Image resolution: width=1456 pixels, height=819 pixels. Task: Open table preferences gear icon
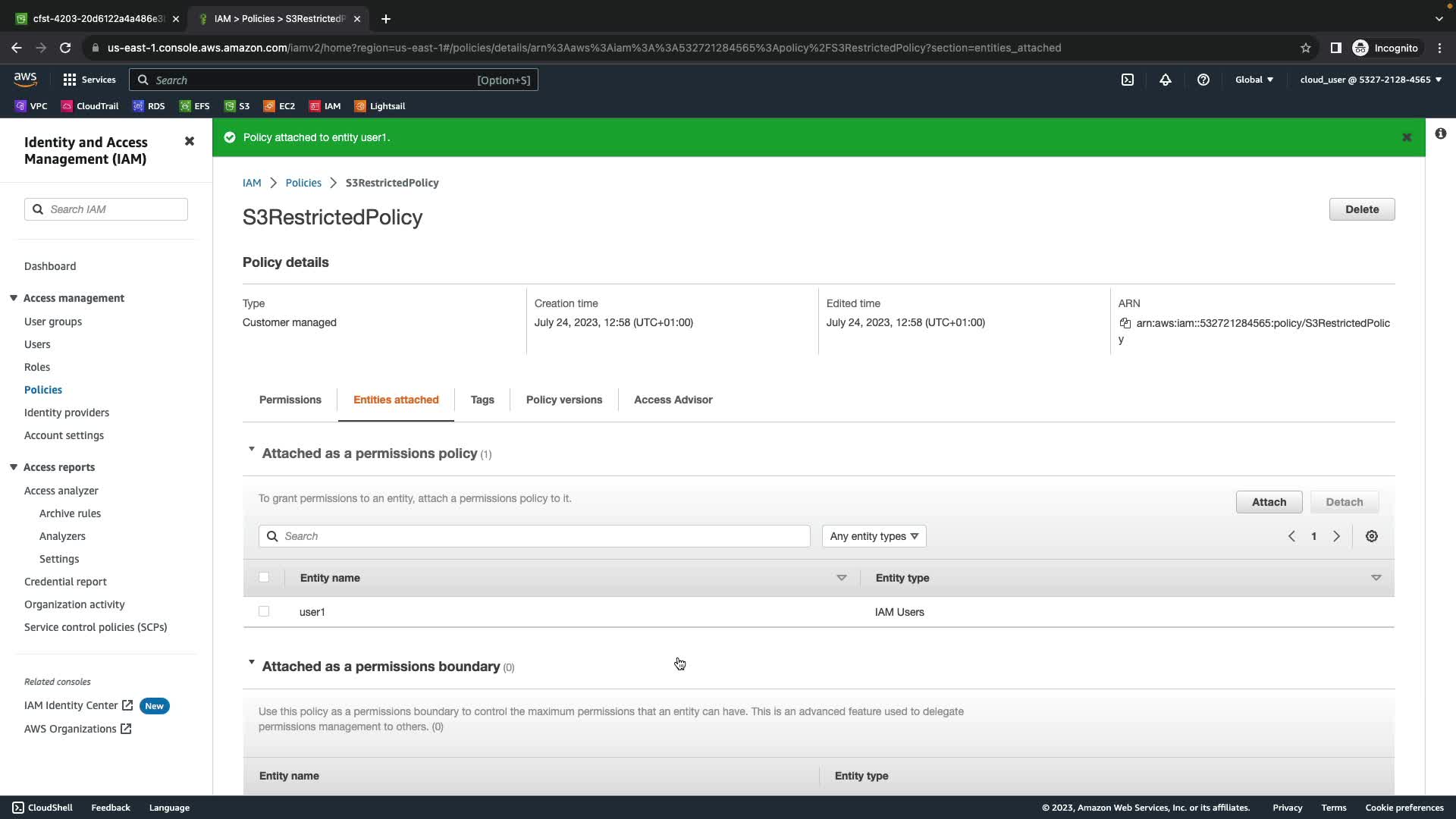pyautogui.click(x=1371, y=536)
